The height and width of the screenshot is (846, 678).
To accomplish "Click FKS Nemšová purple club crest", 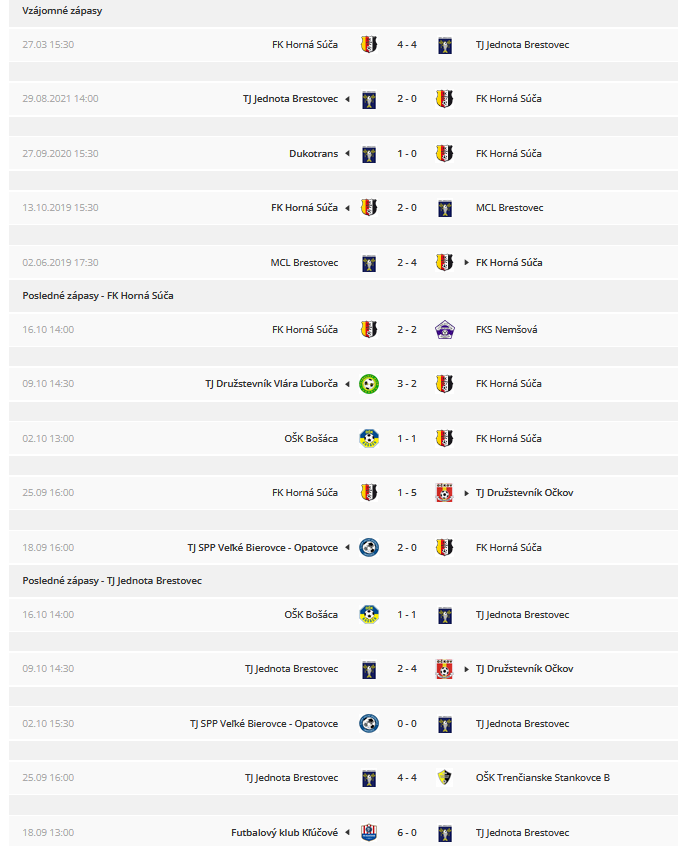I will coord(444,330).
